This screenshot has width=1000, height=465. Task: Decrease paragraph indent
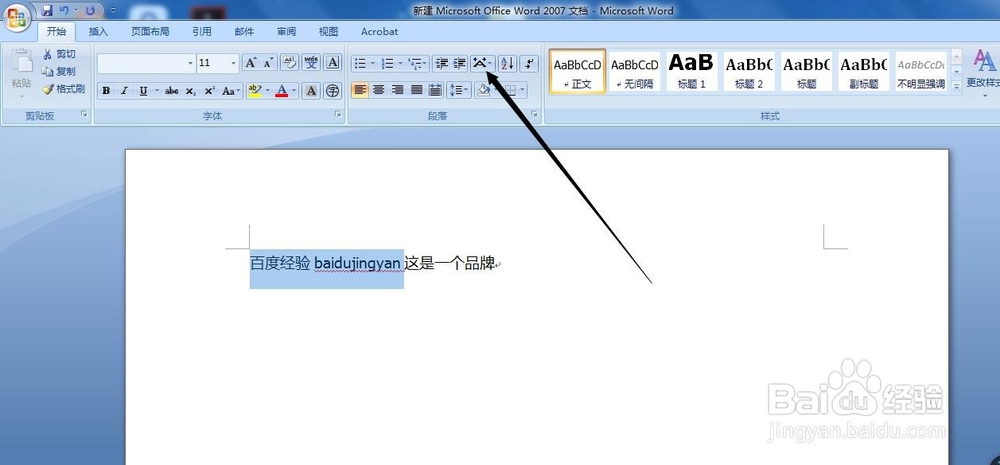pyautogui.click(x=441, y=63)
